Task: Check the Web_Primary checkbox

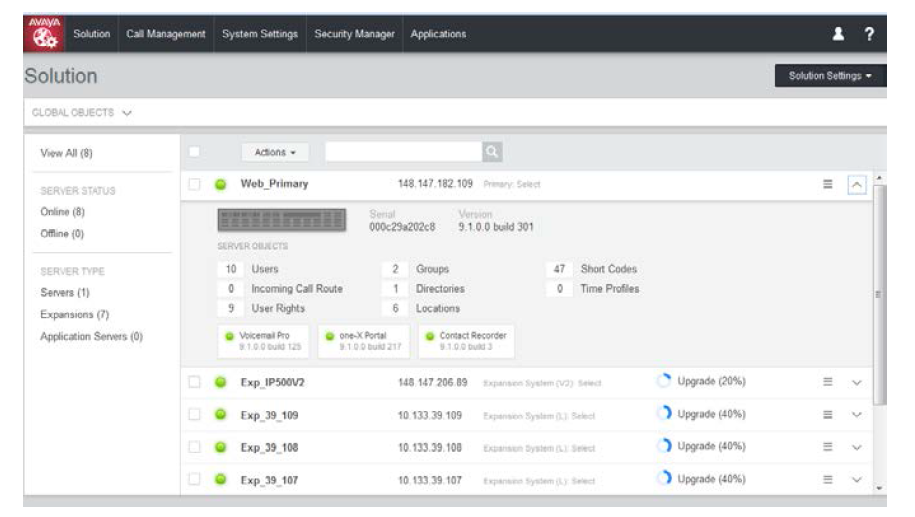Action: pyautogui.click(x=194, y=184)
